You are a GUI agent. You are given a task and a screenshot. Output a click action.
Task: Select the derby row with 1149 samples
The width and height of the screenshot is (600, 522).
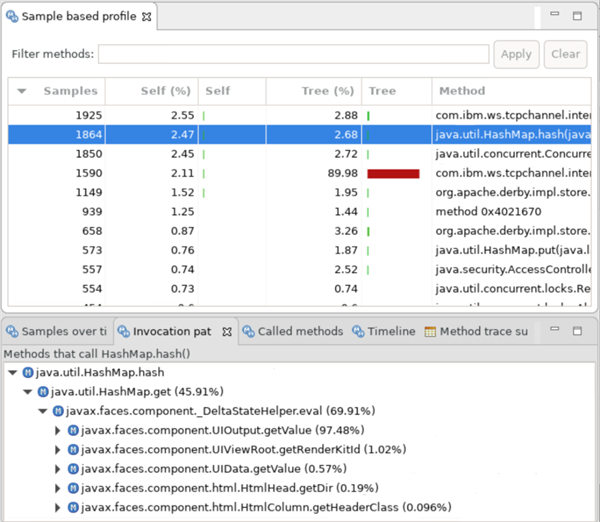(300, 192)
